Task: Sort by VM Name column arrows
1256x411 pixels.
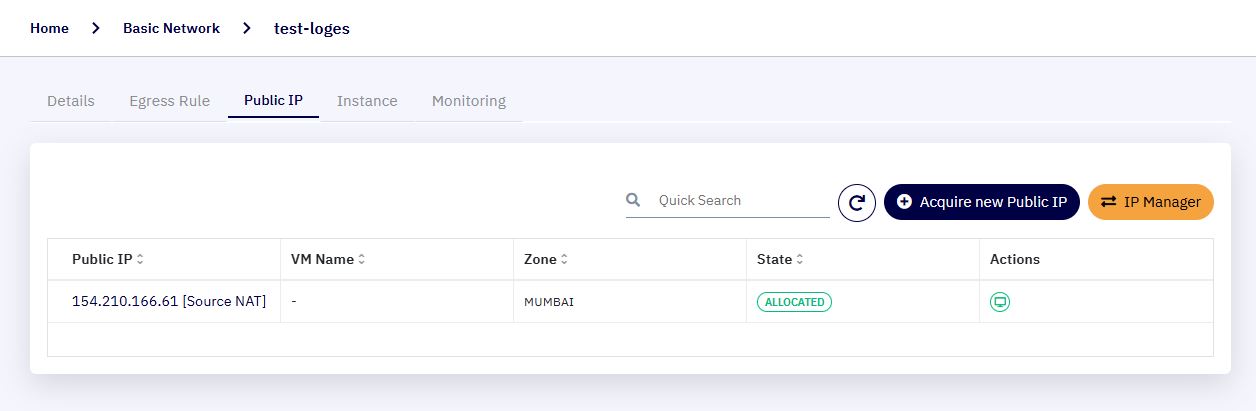Action: pos(361,259)
